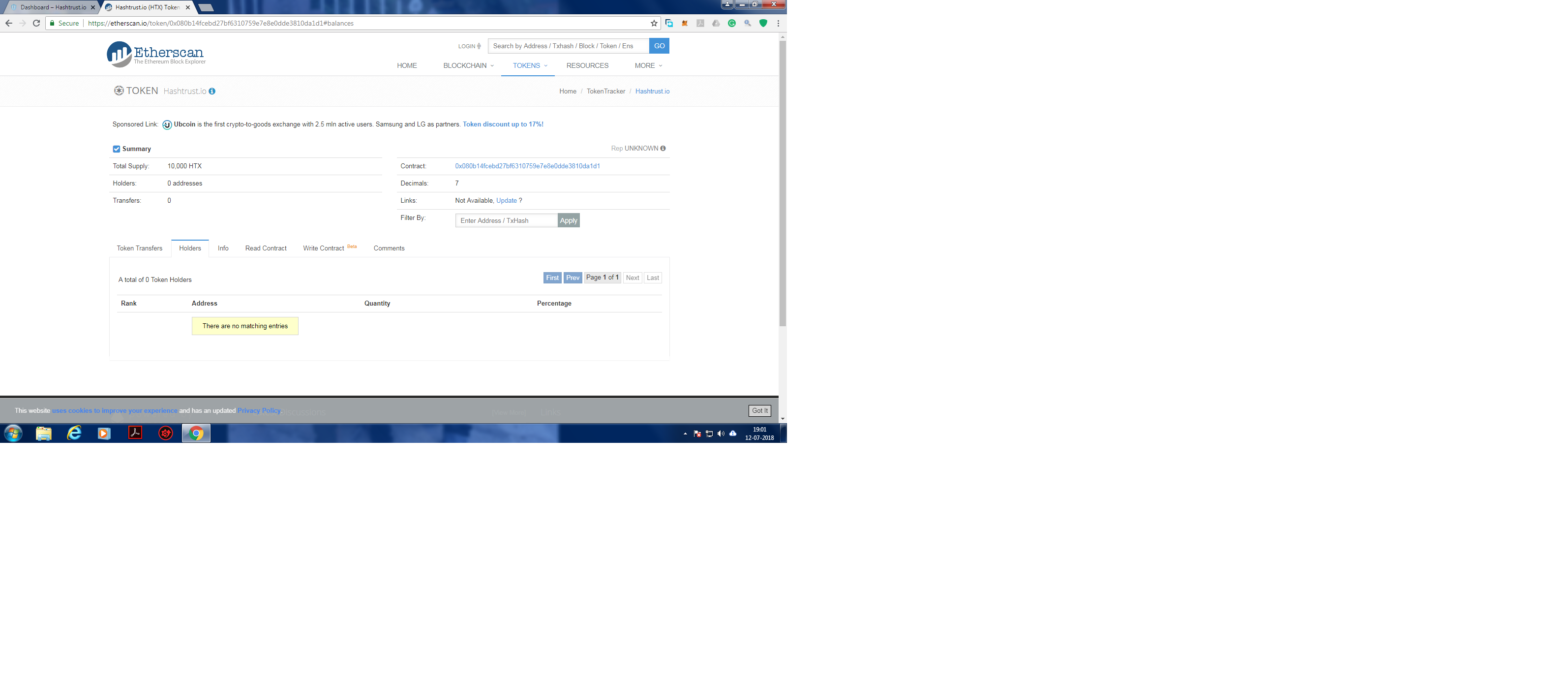Open the Grammarly extension icon

[732, 23]
